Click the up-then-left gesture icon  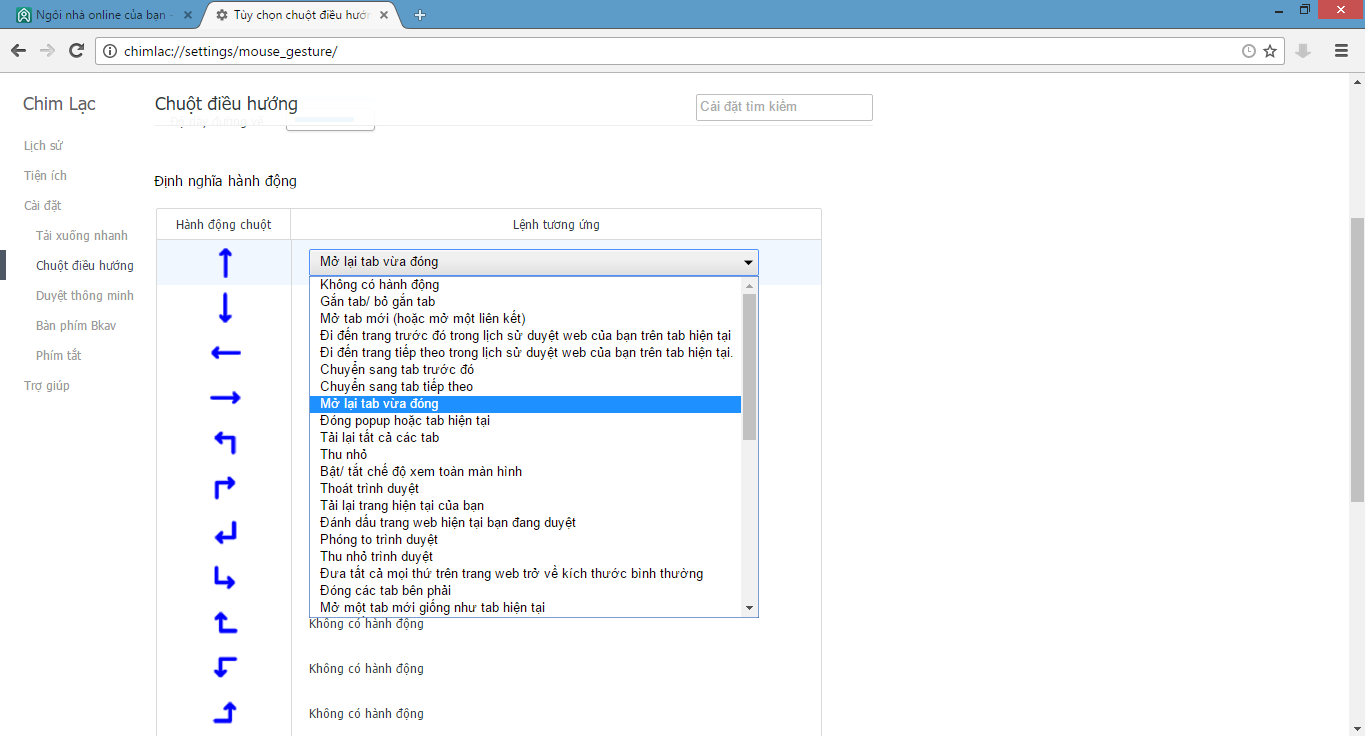tap(225, 443)
